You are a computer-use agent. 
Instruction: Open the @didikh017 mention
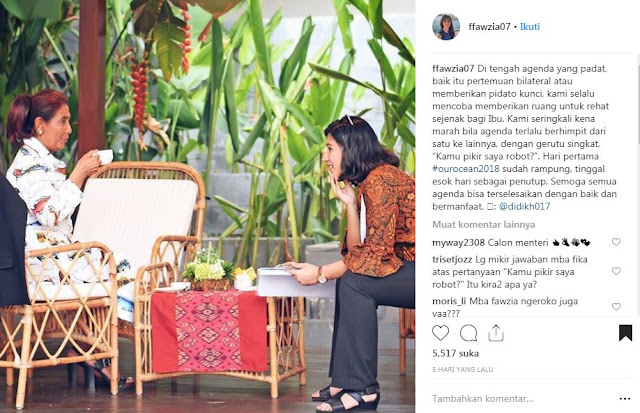pos(524,206)
